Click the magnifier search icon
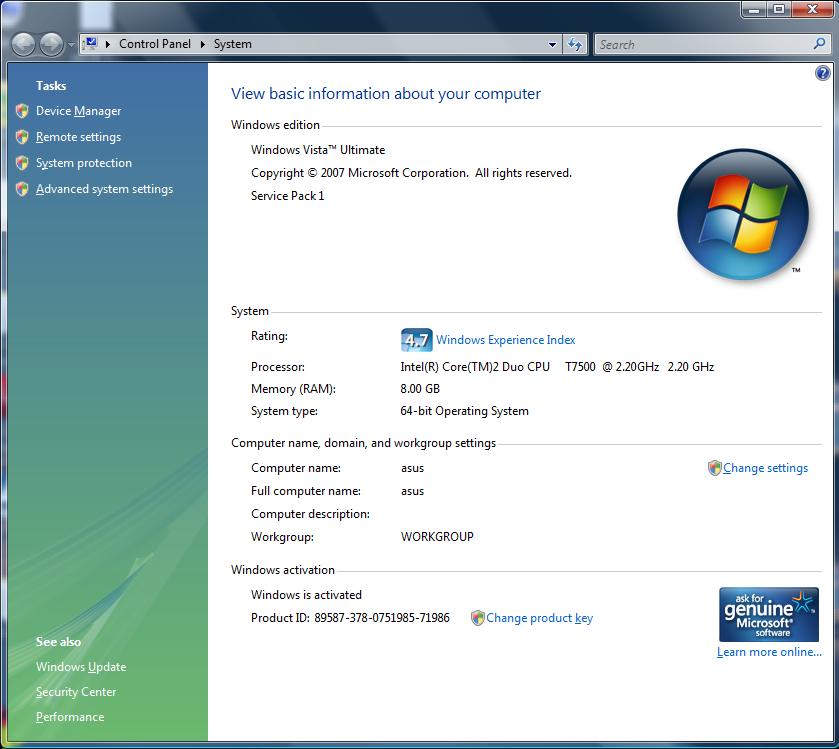 point(819,43)
